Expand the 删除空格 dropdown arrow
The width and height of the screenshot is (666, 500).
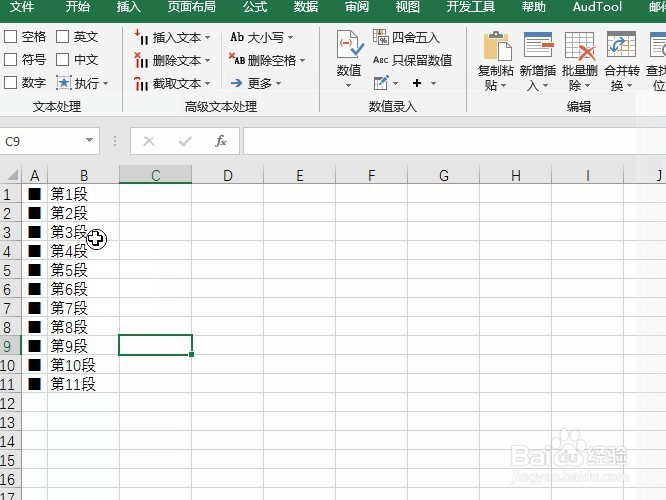click(302, 61)
